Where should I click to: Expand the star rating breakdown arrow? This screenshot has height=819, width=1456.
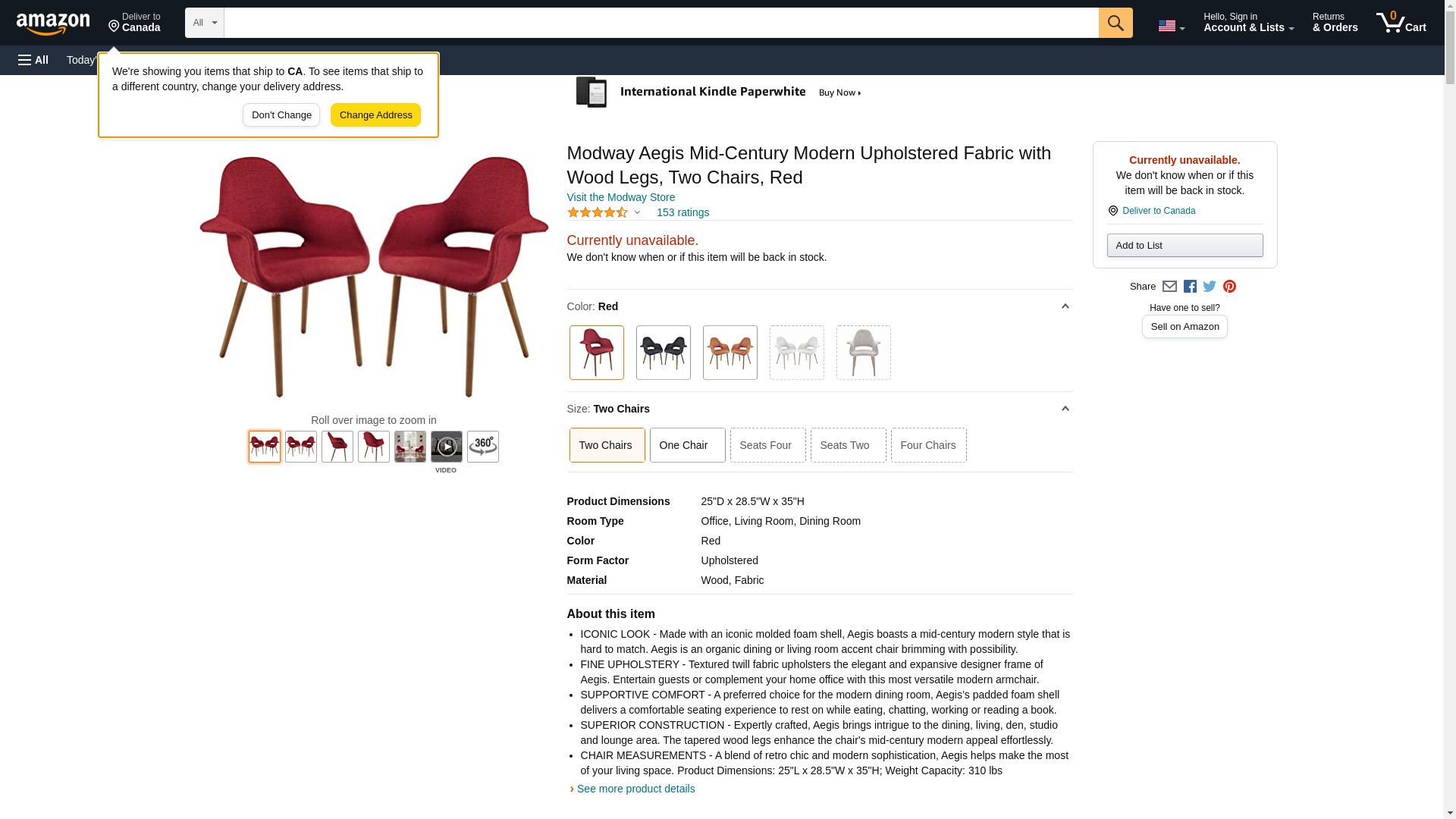637,213
